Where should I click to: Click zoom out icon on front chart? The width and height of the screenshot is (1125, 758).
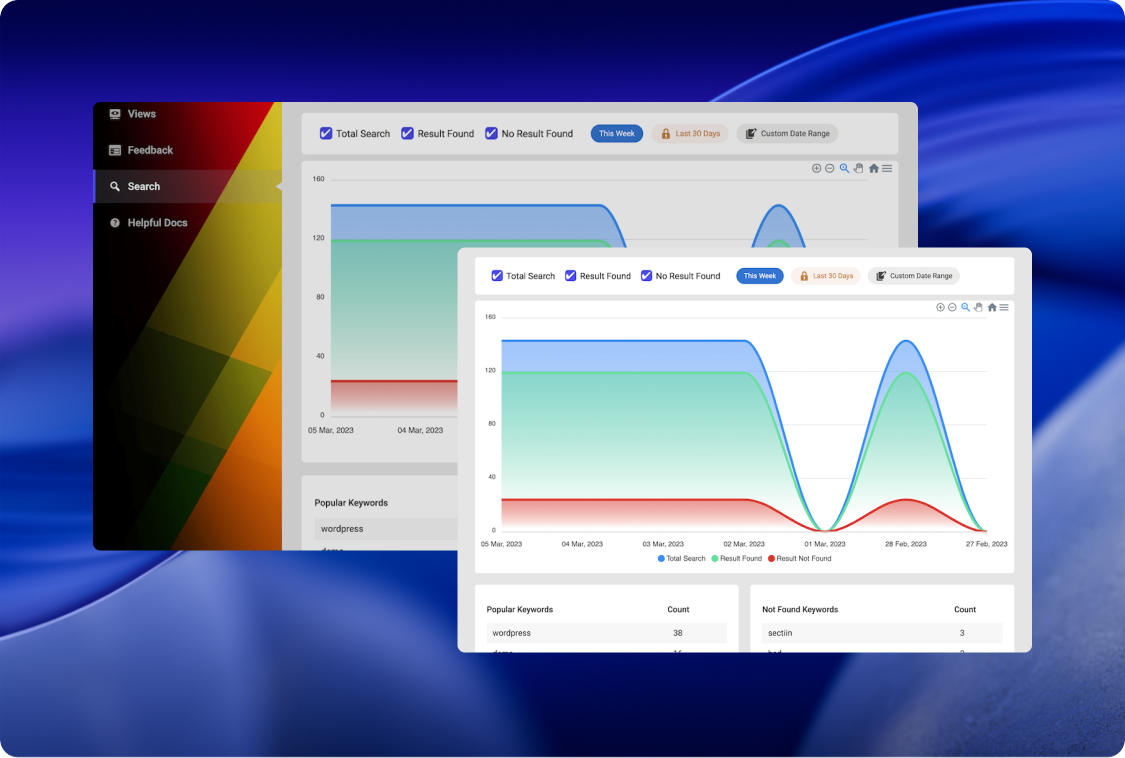(952, 307)
